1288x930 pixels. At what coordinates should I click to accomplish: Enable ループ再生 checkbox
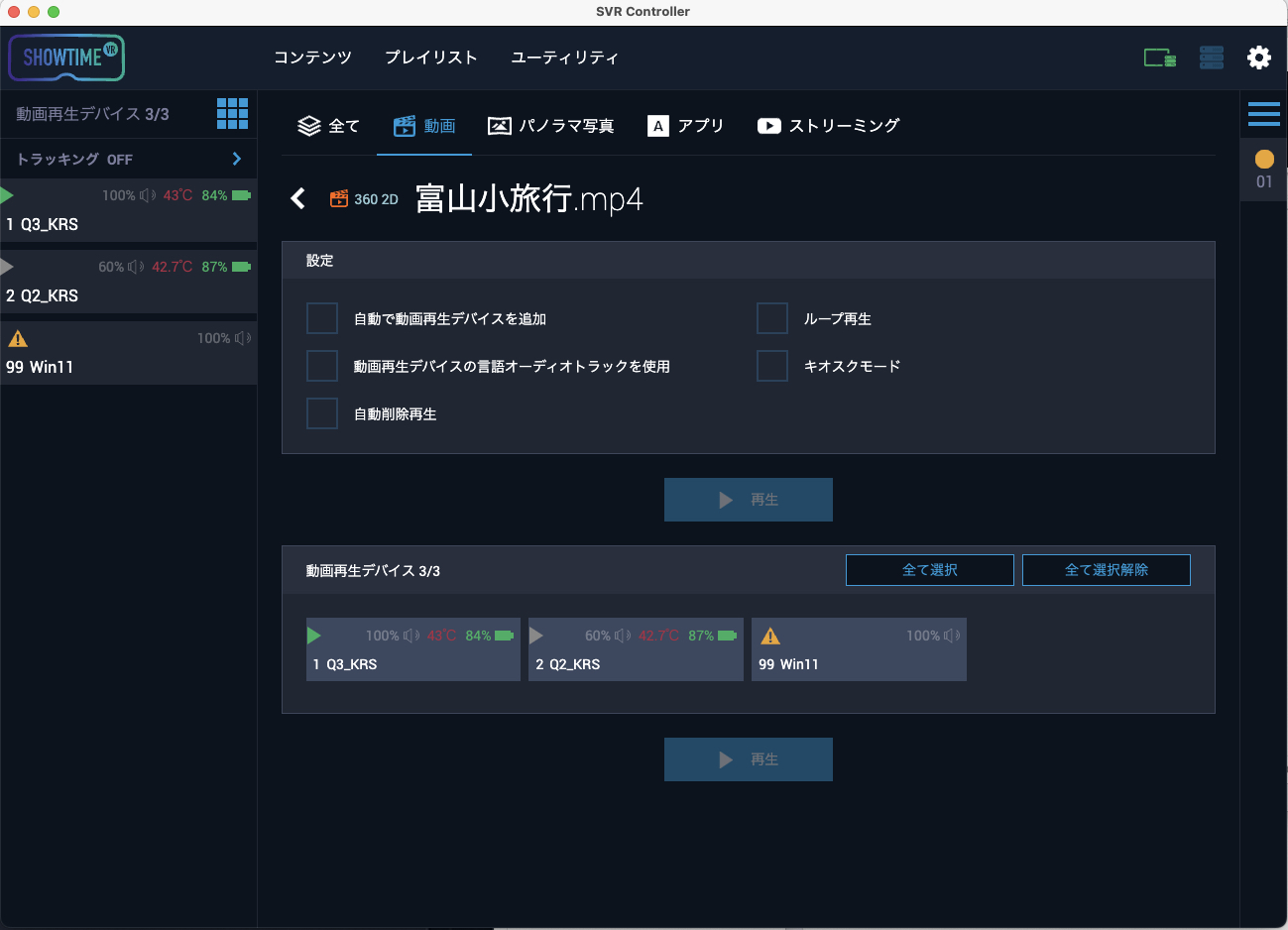[772, 318]
